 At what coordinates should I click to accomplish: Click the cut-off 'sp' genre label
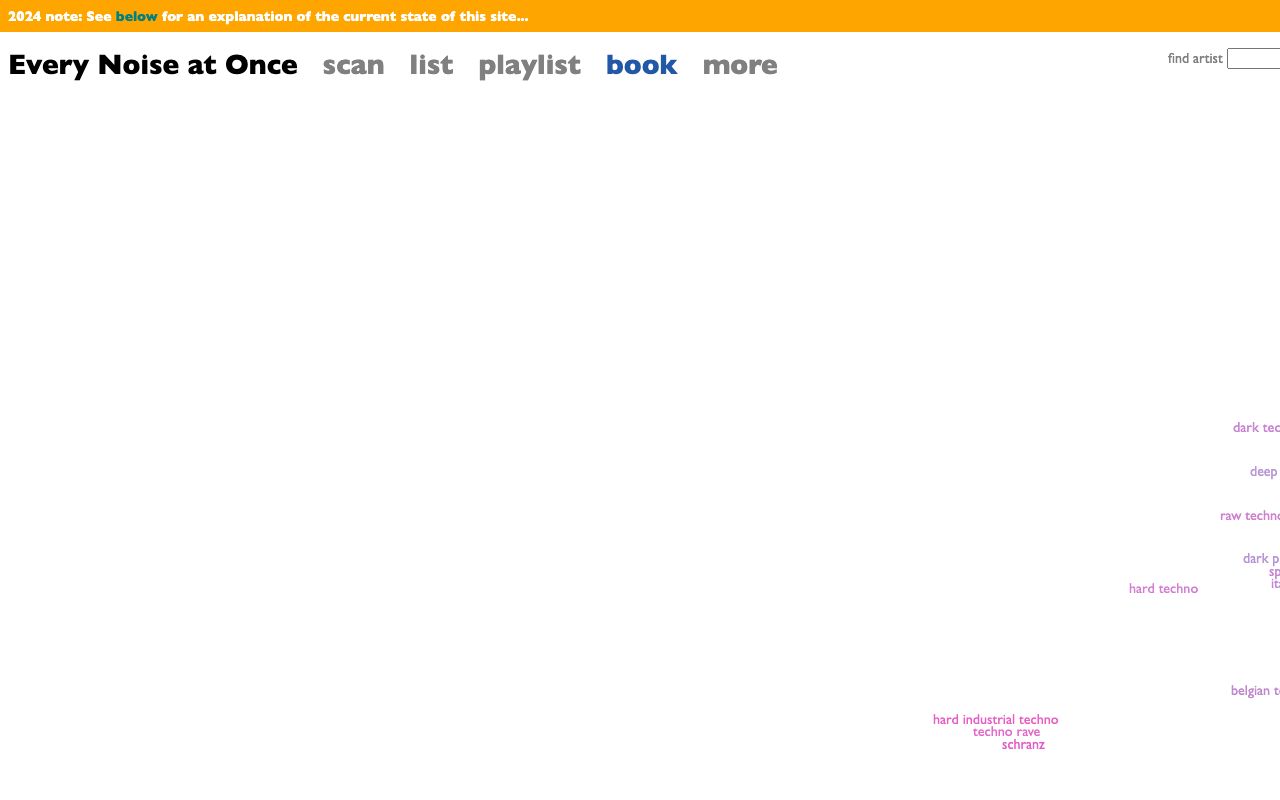tap(1274, 572)
